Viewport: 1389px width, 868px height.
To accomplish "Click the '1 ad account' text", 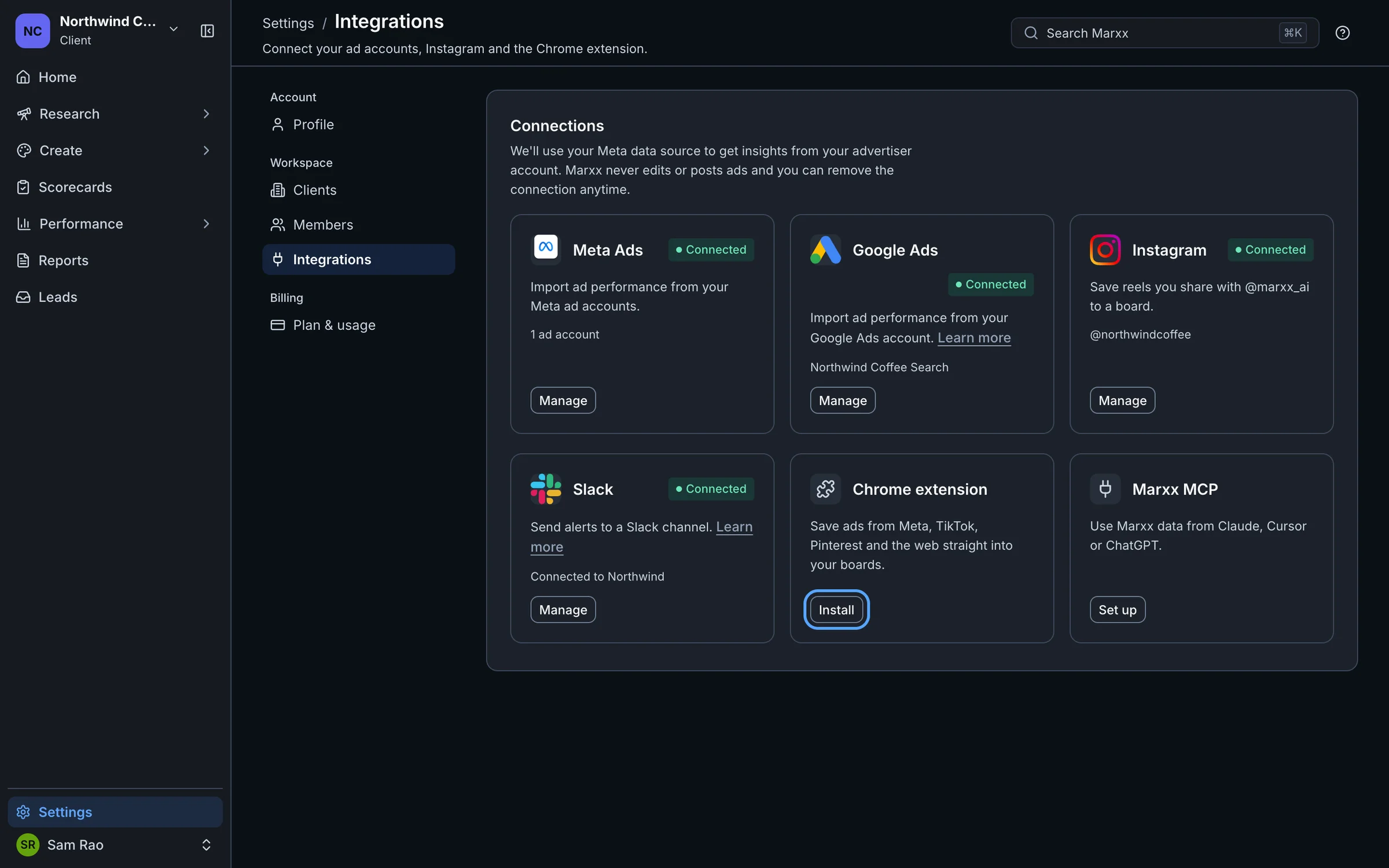I will tap(565, 334).
